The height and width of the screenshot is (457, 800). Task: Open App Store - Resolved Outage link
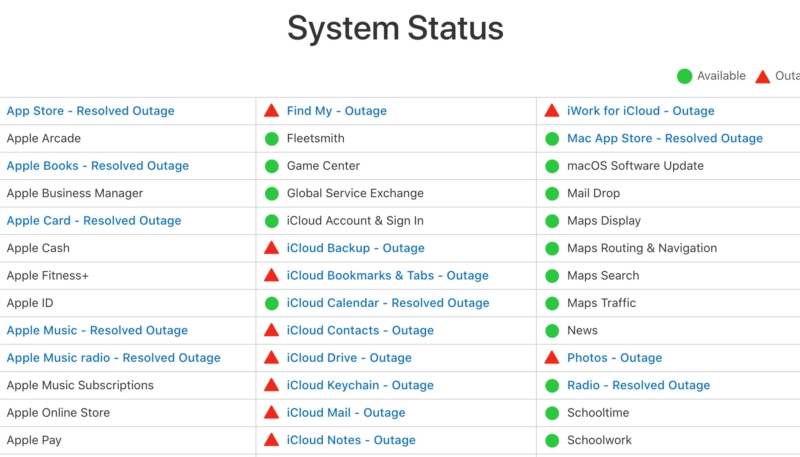click(x=90, y=111)
